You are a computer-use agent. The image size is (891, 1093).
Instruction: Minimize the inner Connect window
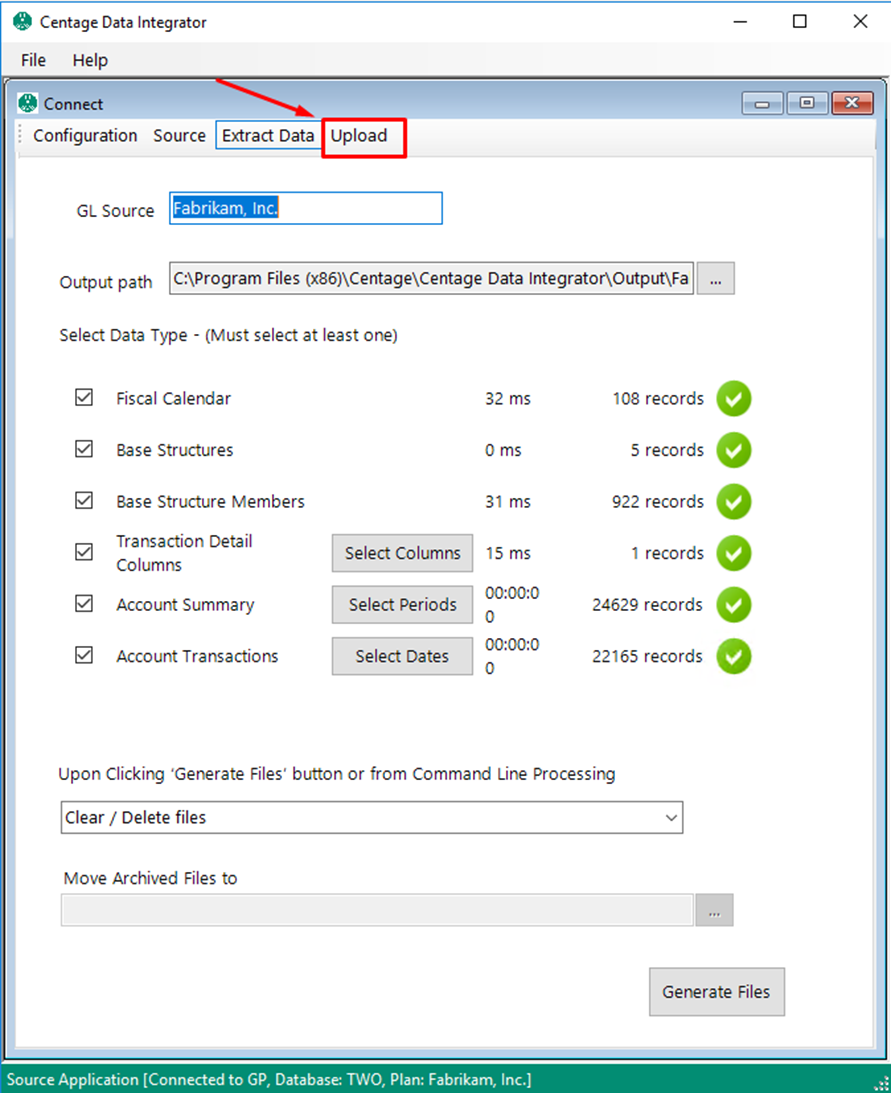point(763,103)
